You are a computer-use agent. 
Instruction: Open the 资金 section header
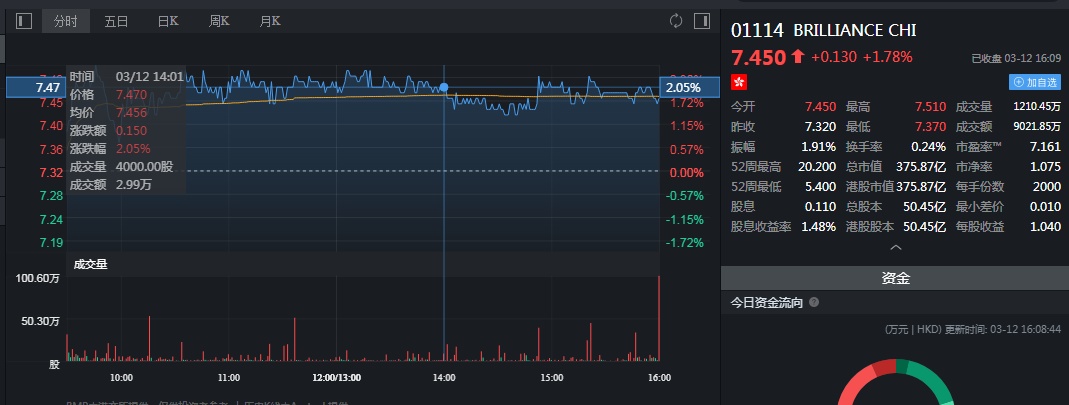(895, 279)
